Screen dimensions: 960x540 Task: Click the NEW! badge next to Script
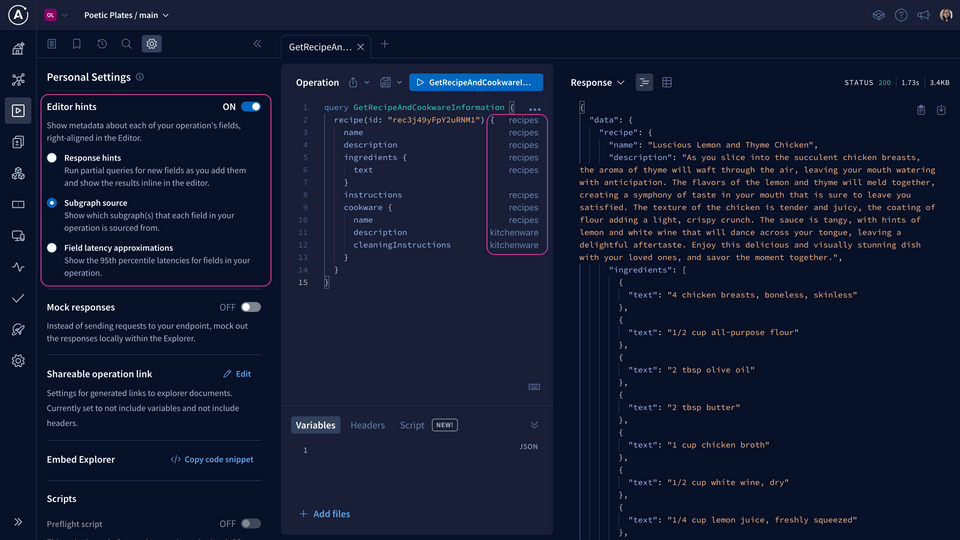pos(444,425)
